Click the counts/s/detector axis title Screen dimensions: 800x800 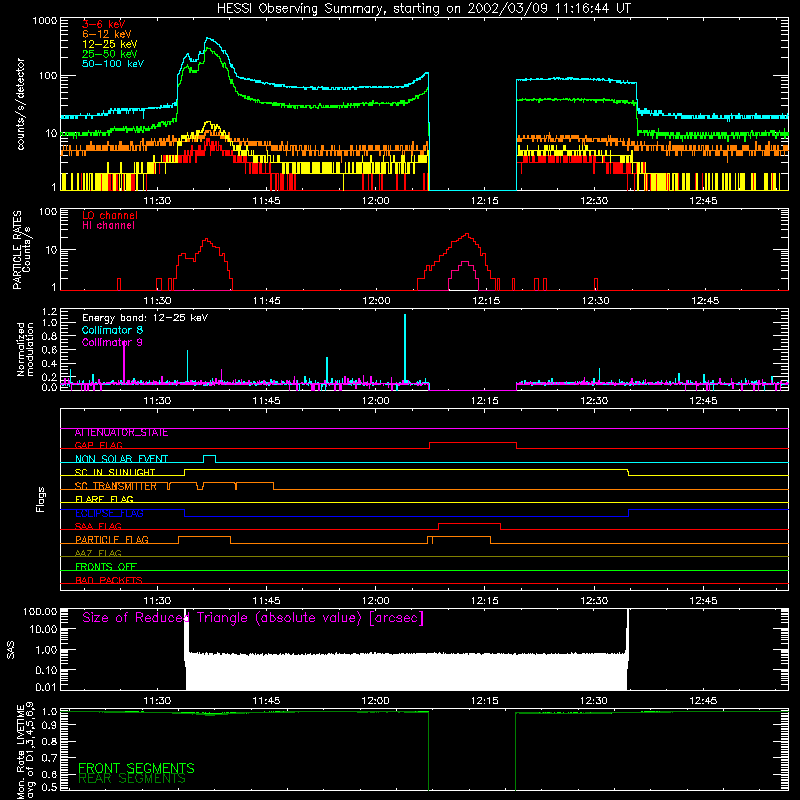point(21,104)
